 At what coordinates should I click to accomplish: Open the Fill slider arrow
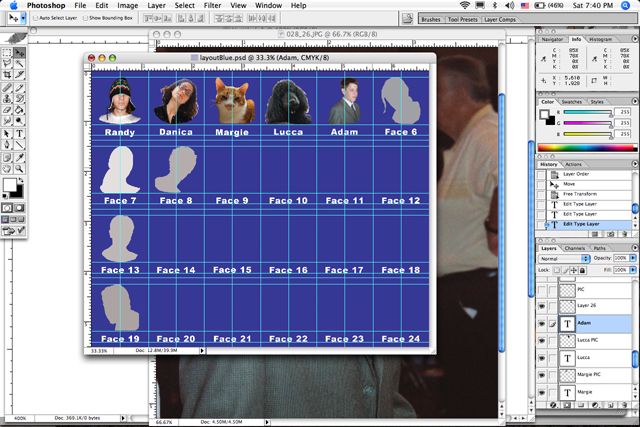633,270
